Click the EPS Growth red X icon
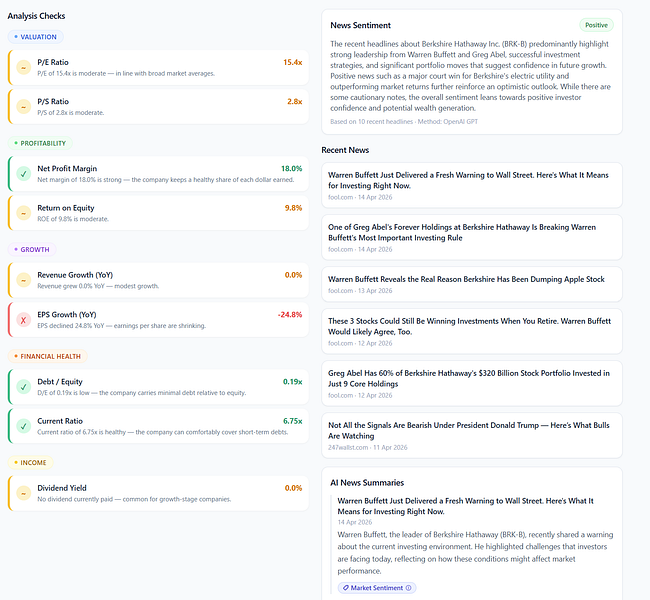The width and height of the screenshot is (650, 600). pos(24,320)
